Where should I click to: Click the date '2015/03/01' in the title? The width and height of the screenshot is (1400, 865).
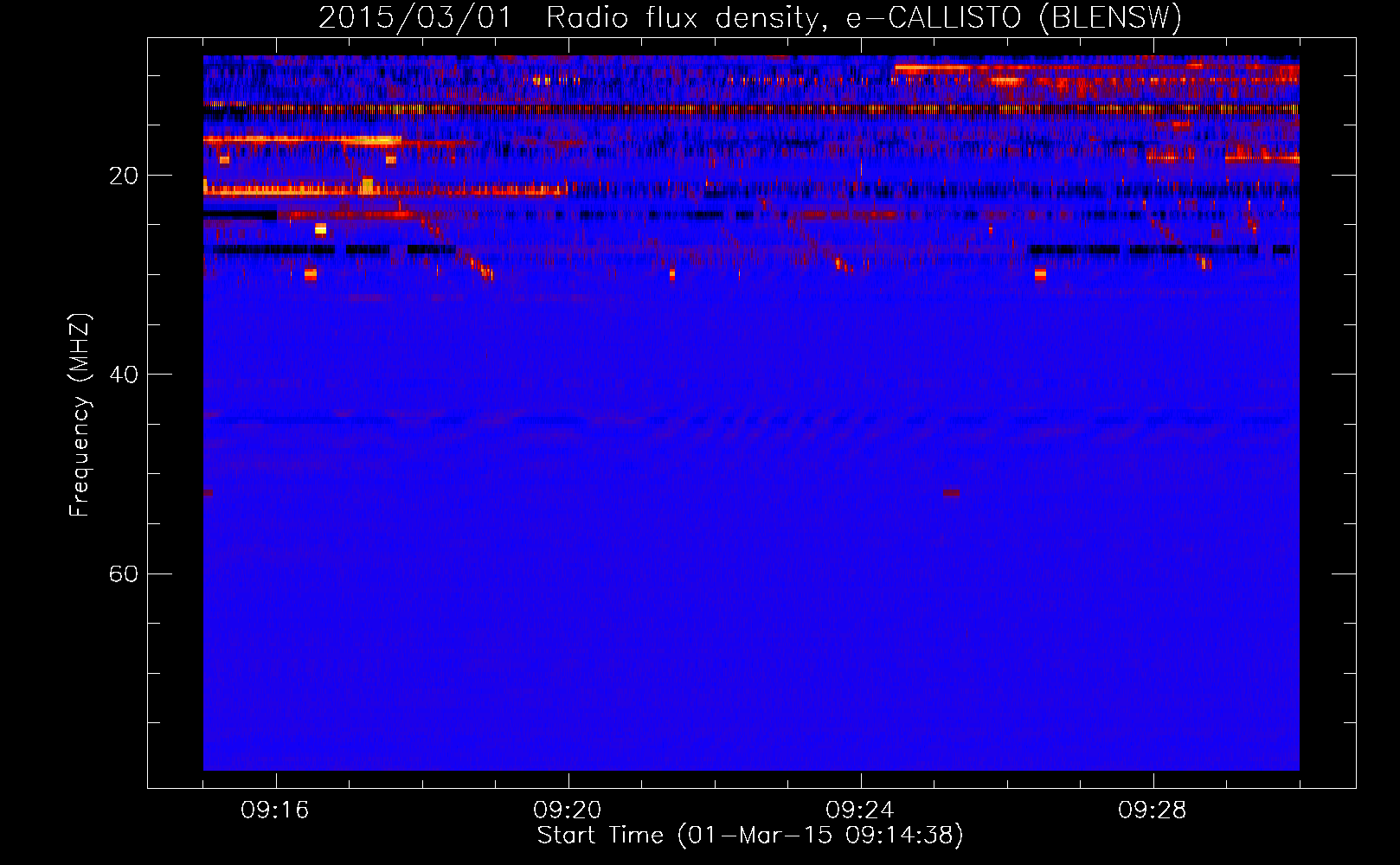(415, 17)
